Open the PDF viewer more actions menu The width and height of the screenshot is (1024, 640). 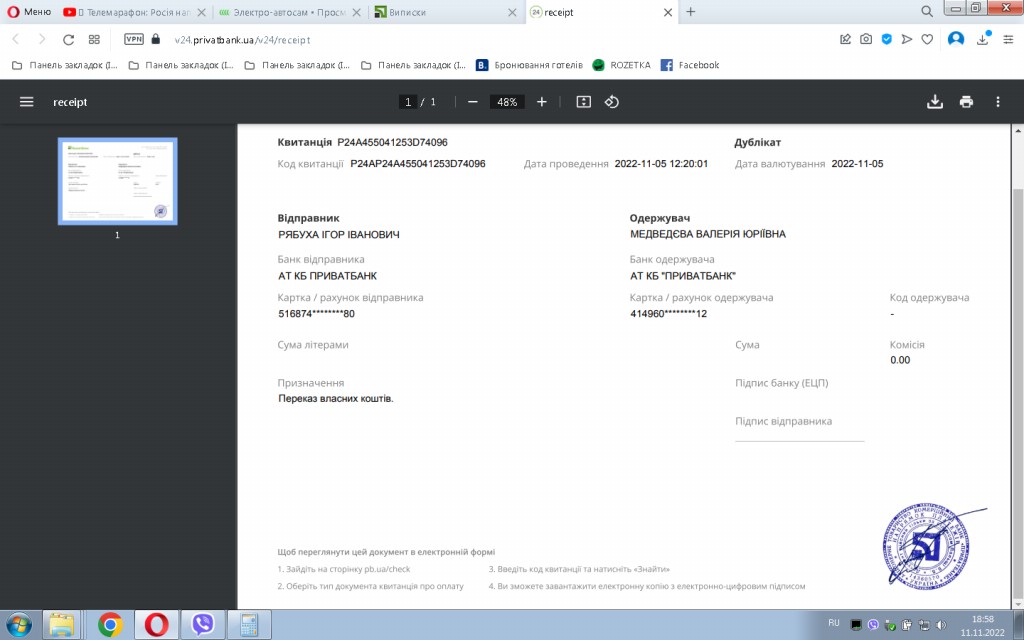pyautogui.click(x=997, y=102)
